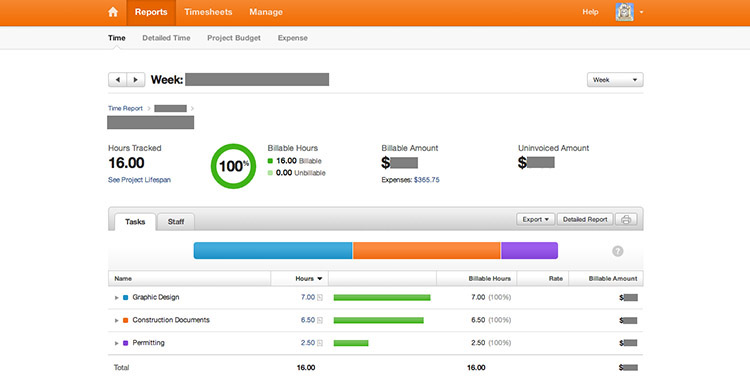
Task: Open the Export dropdown
Action: pos(535,220)
